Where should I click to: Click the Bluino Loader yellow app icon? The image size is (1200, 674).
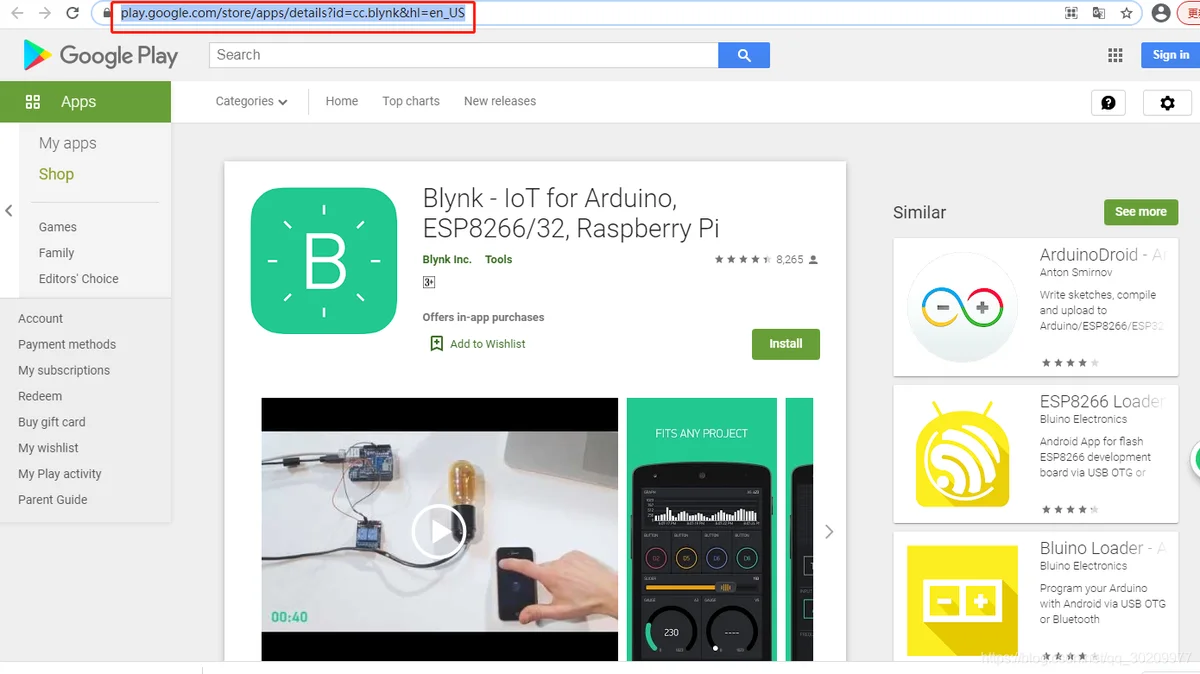[961, 600]
